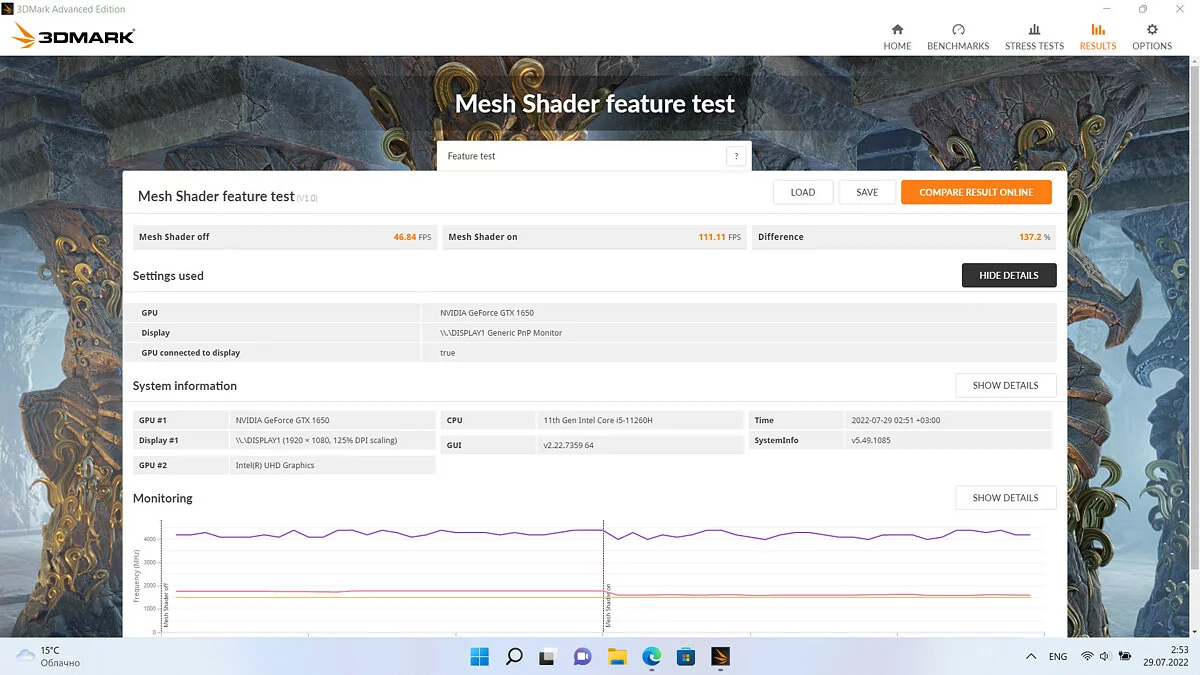Click Compare Result Online
Image resolution: width=1200 pixels, height=675 pixels.
coord(975,192)
